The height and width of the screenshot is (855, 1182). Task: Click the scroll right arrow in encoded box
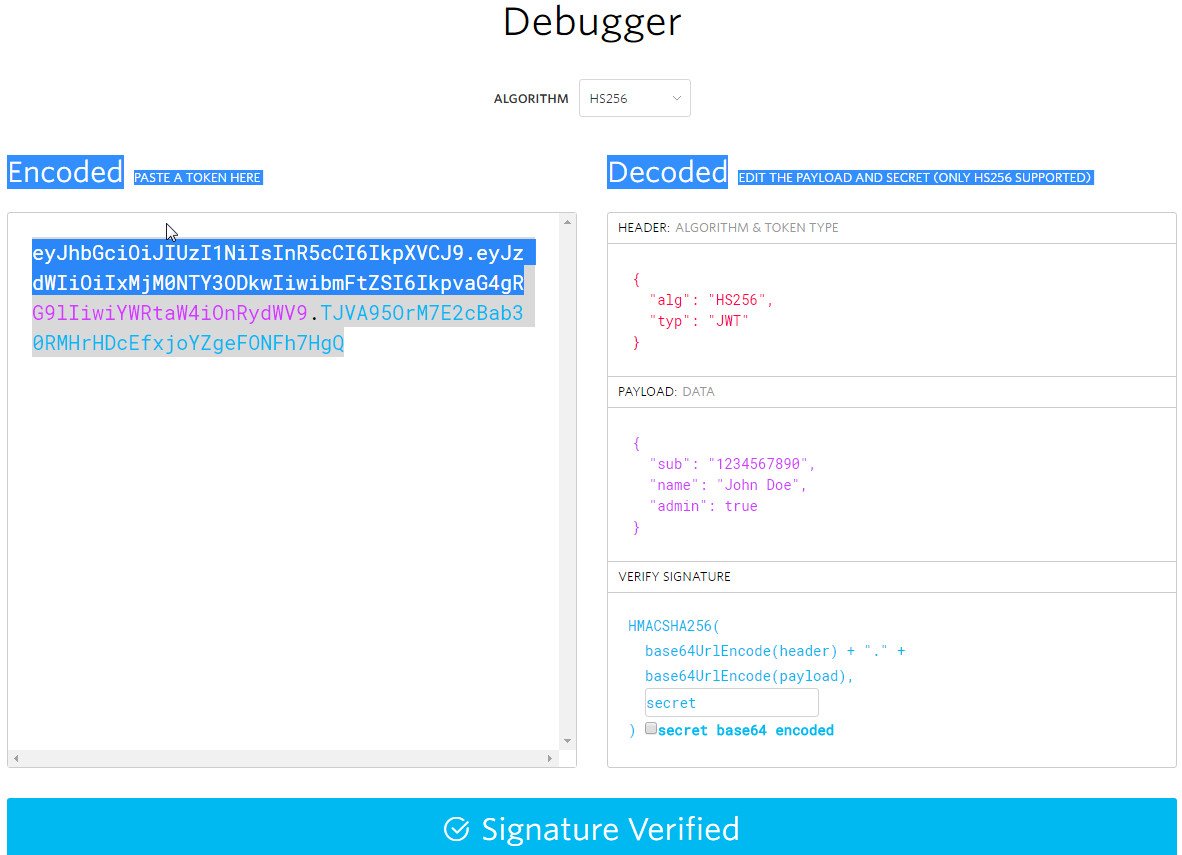(550, 758)
